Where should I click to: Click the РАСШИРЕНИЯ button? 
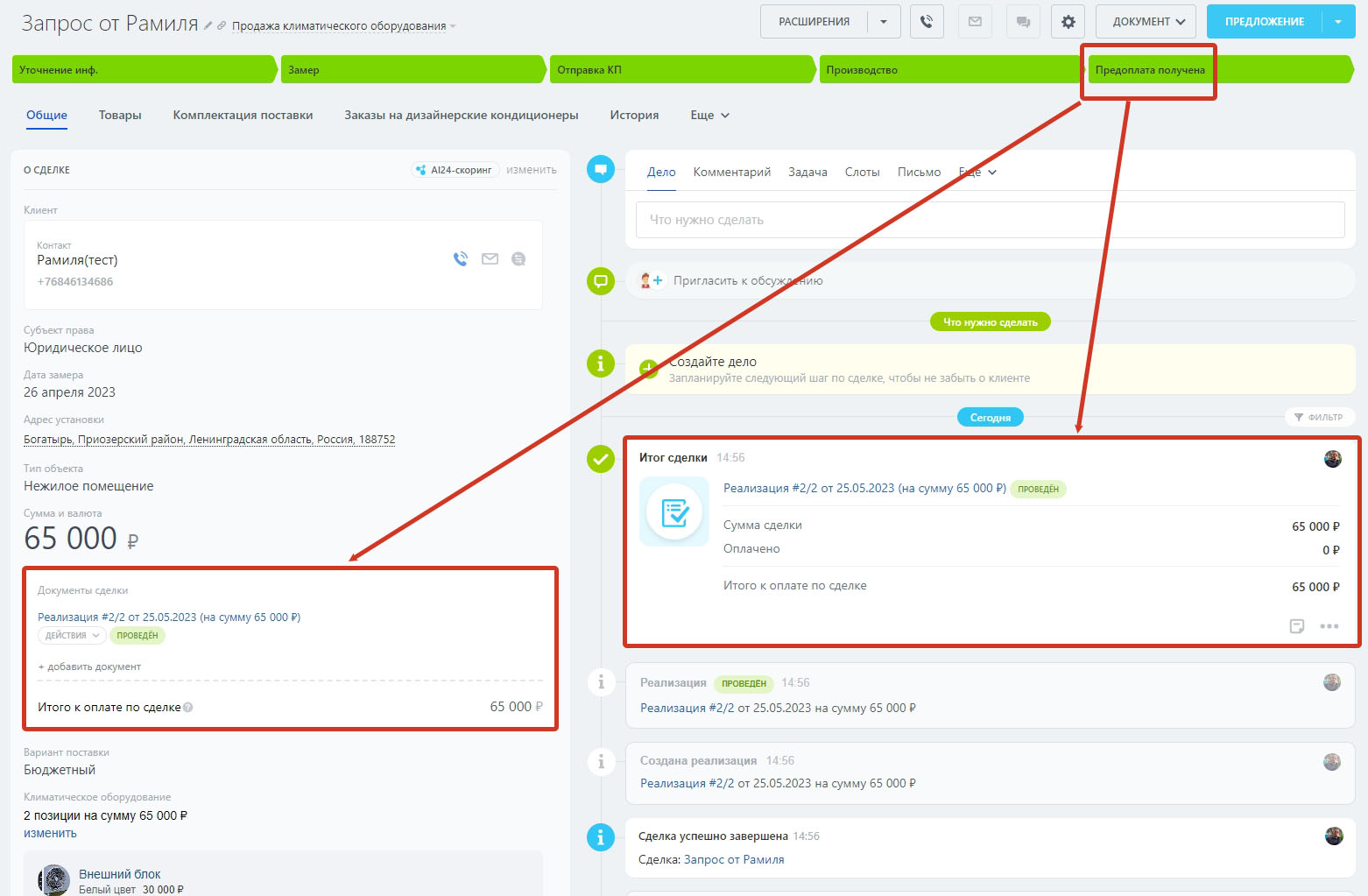[814, 22]
